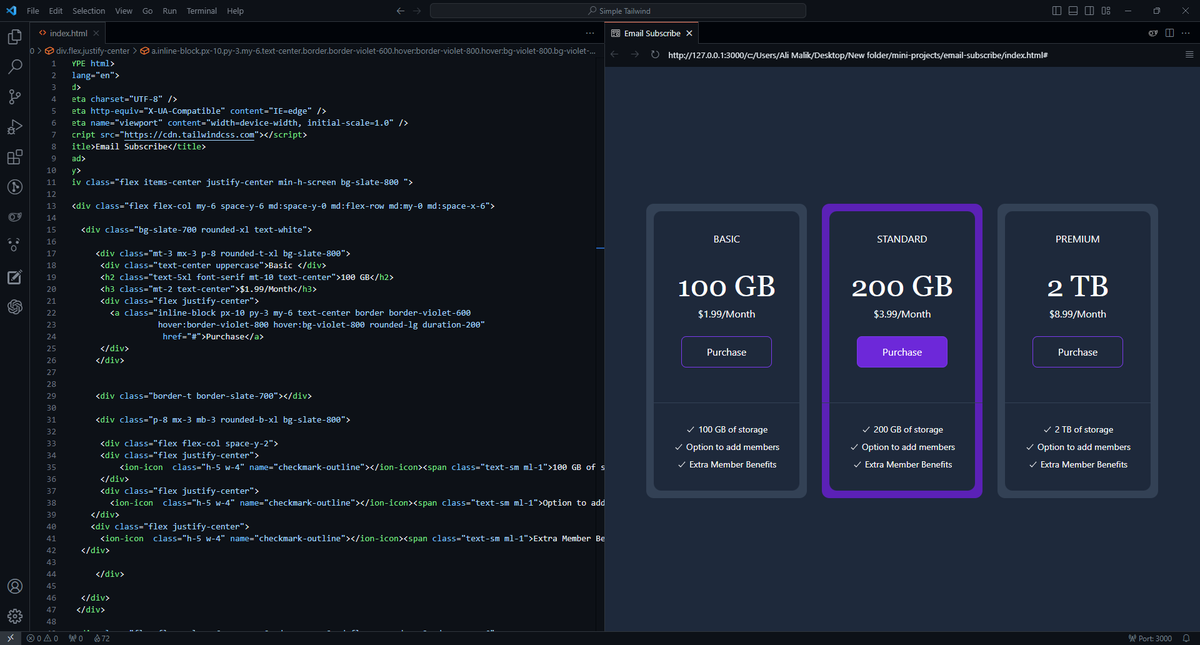Open the errors and warnings status item
This screenshot has width=1200, height=645.
point(43,638)
